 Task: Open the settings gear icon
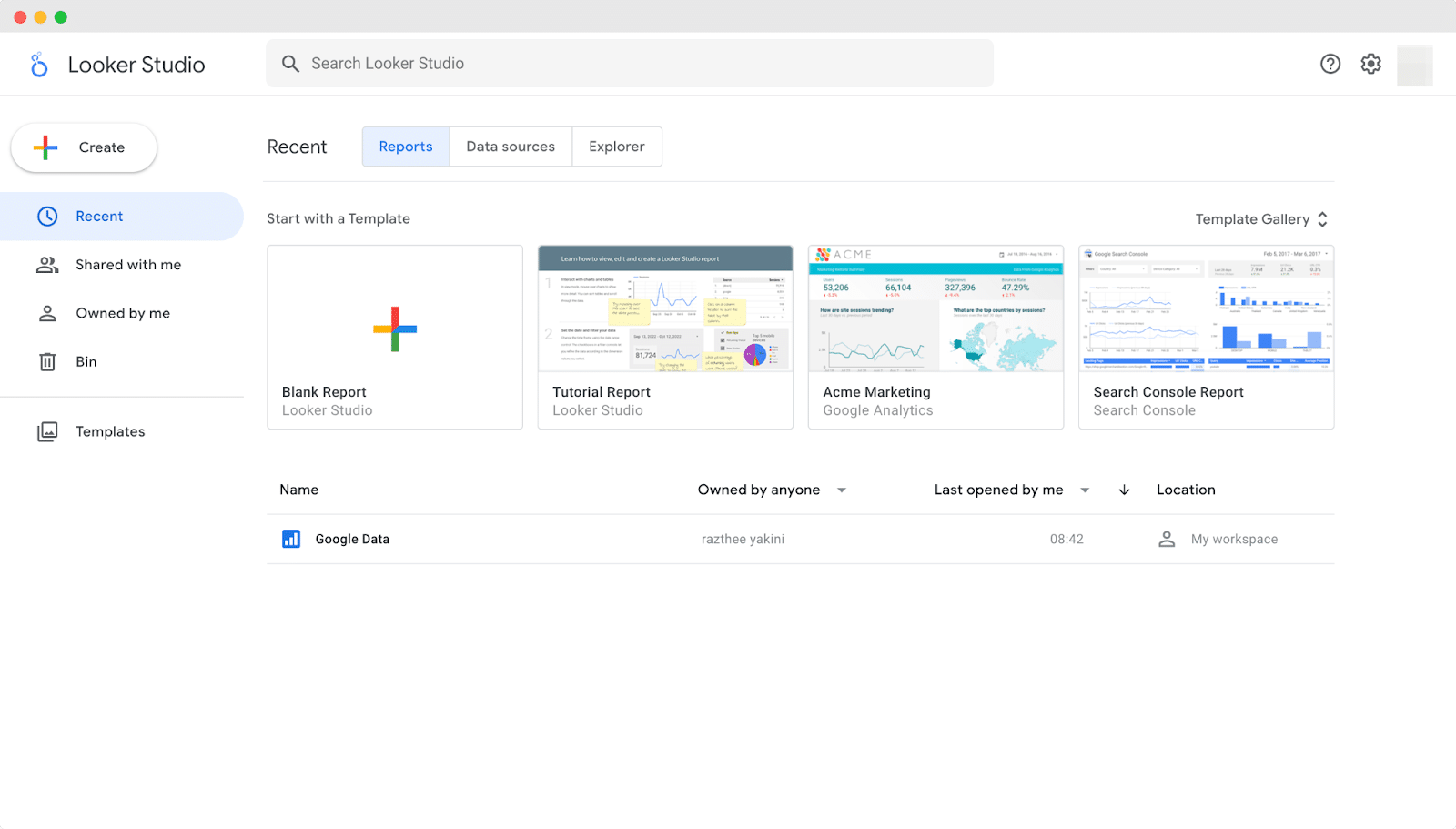coord(1371,64)
